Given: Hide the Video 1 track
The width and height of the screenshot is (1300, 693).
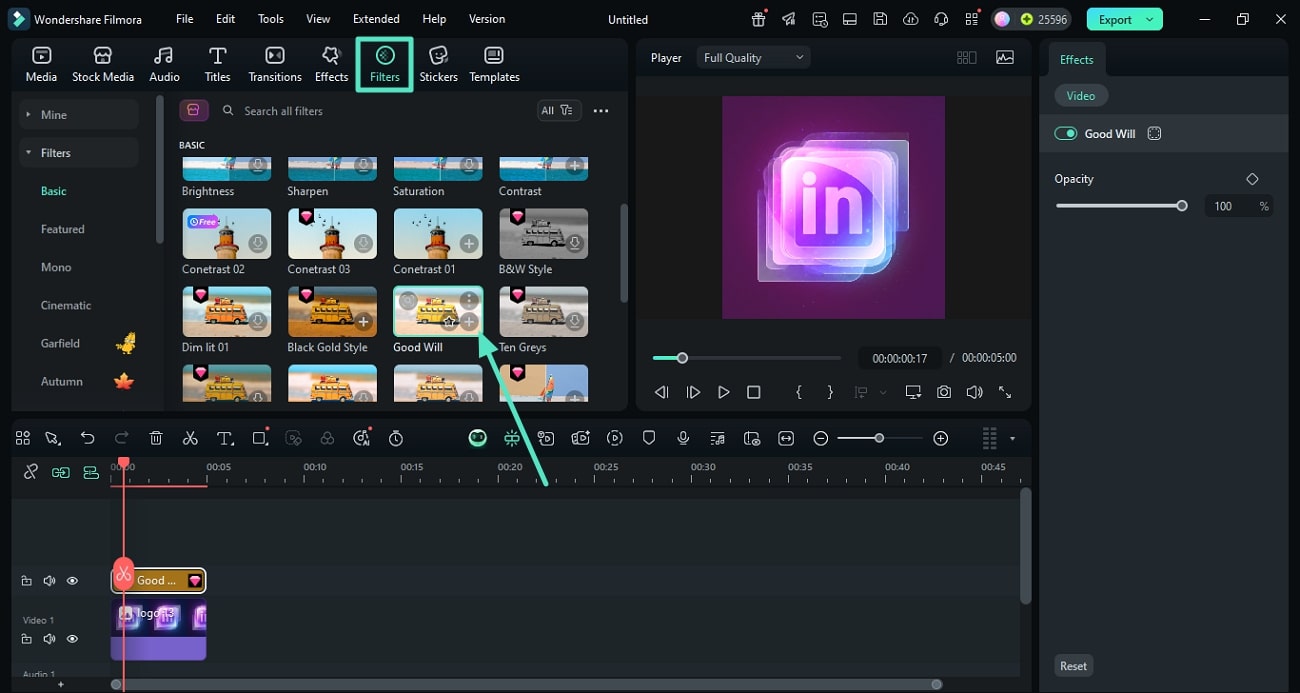Looking at the screenshot, I should click(x=72, y=638).
